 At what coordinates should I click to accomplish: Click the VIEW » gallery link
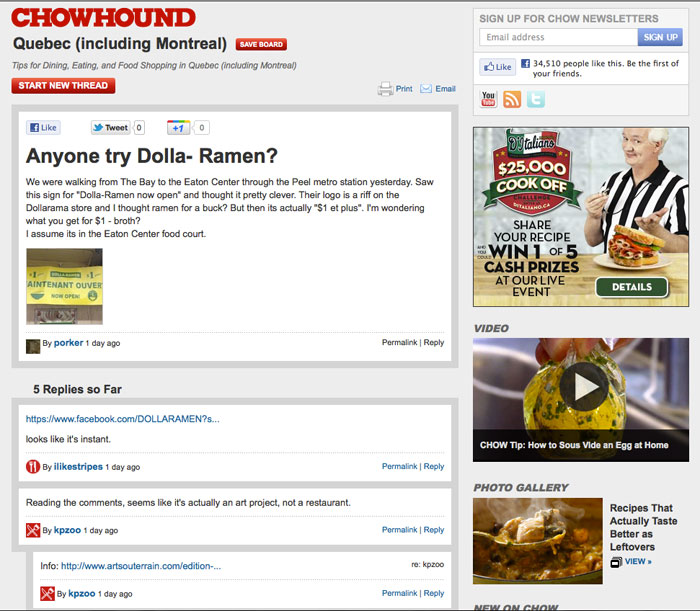[638, 561]
